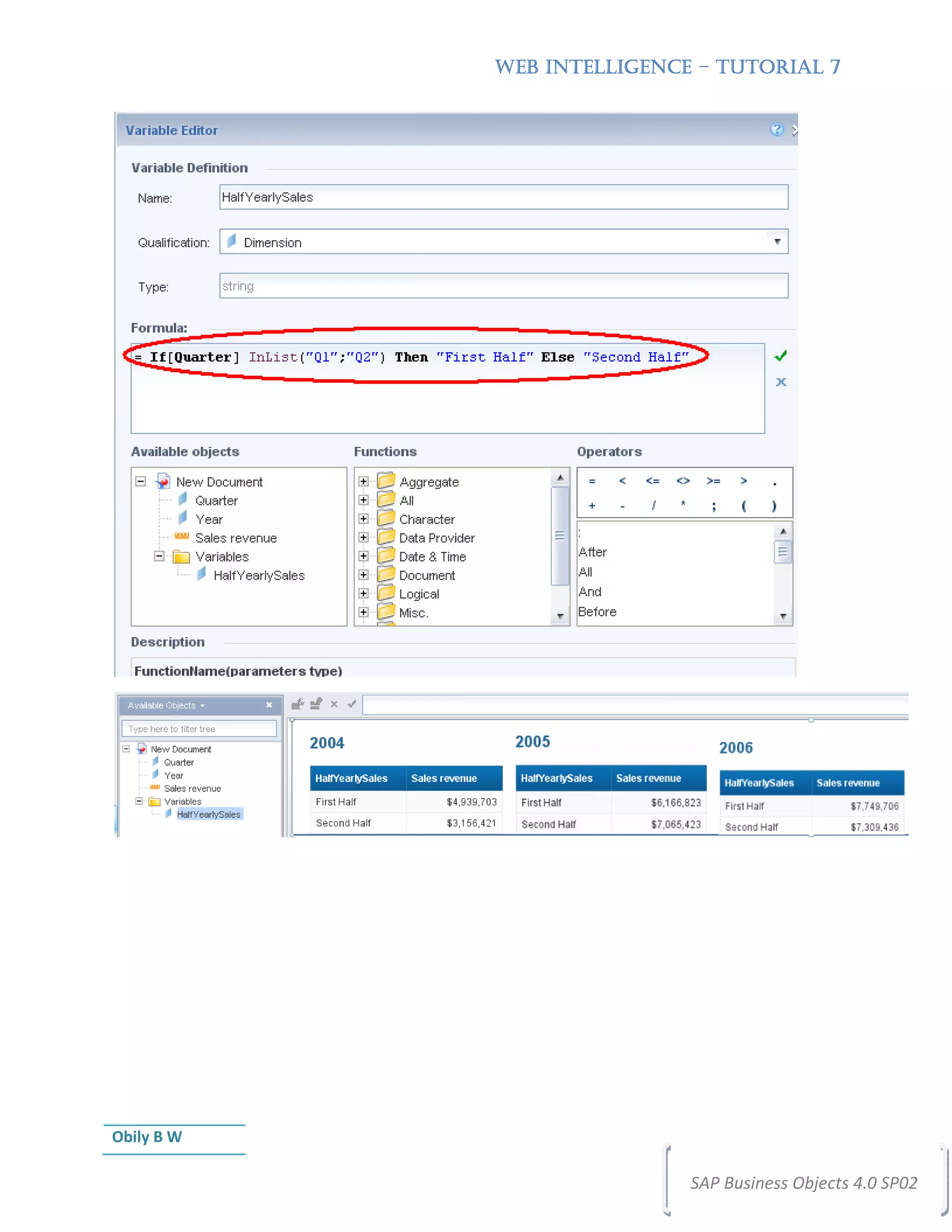Open the Variable Editor help icon
The image size is (952, 1232).
pyautogui.click(x=777, y=130)
